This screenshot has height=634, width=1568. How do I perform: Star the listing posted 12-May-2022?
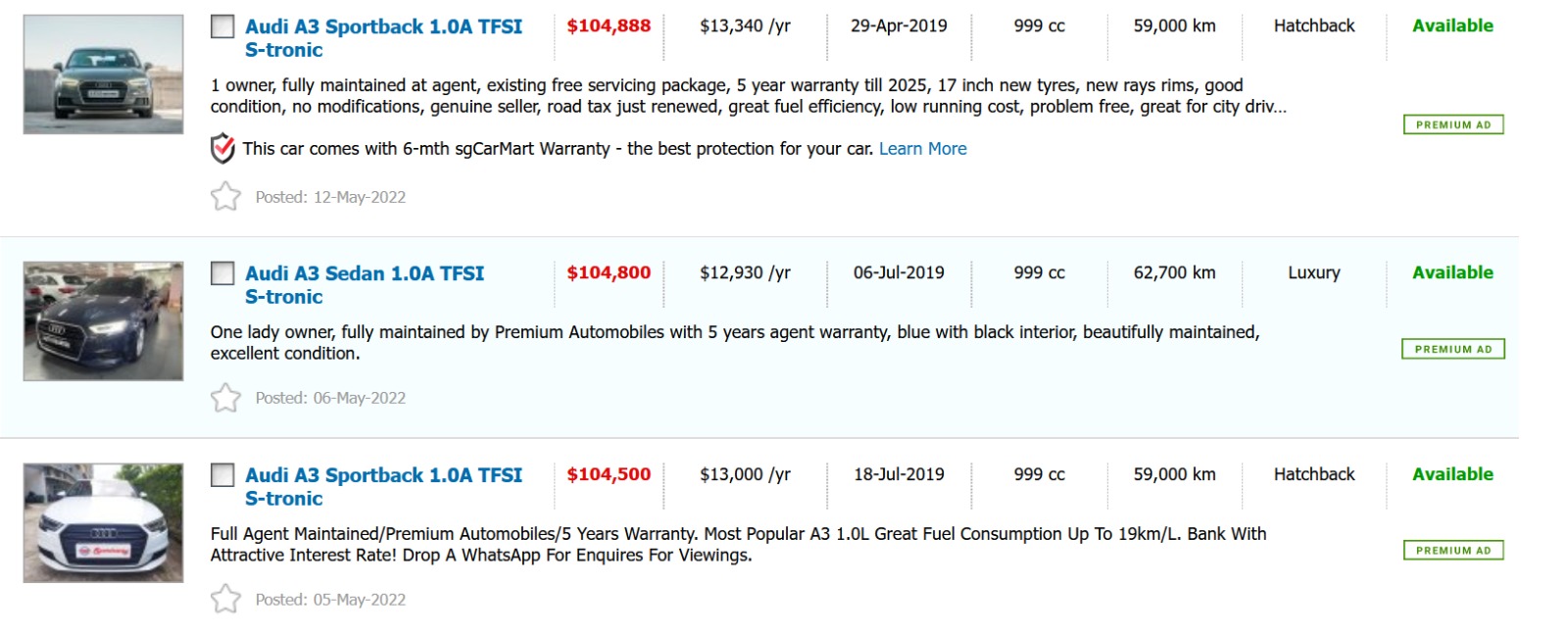point(225,197)
